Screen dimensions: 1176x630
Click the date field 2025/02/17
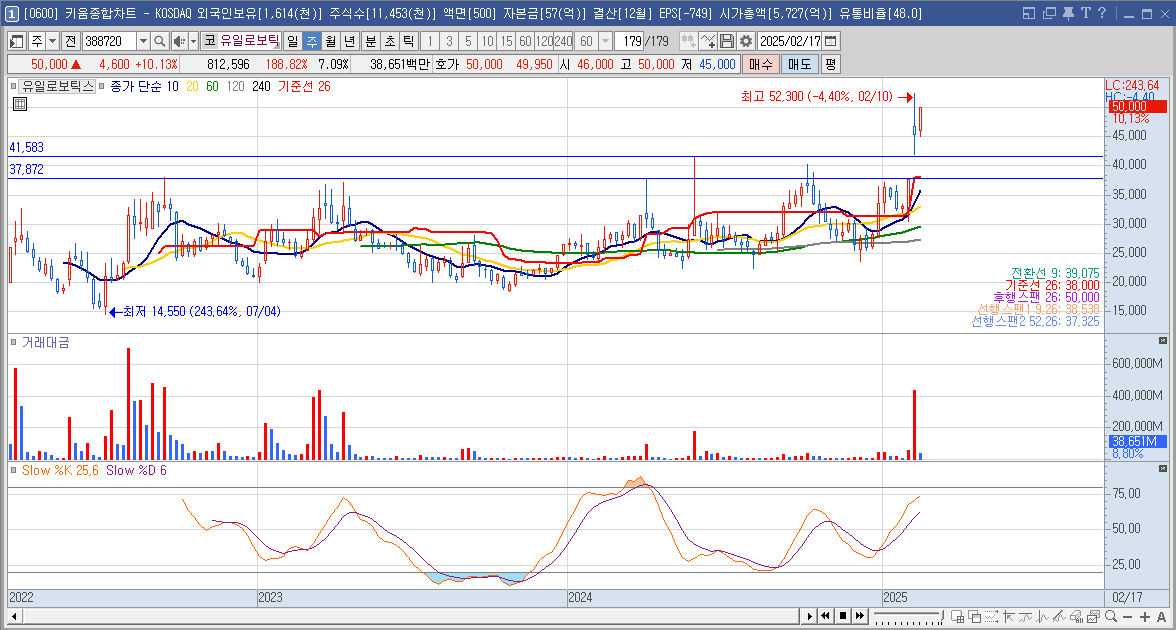[790, 40]
